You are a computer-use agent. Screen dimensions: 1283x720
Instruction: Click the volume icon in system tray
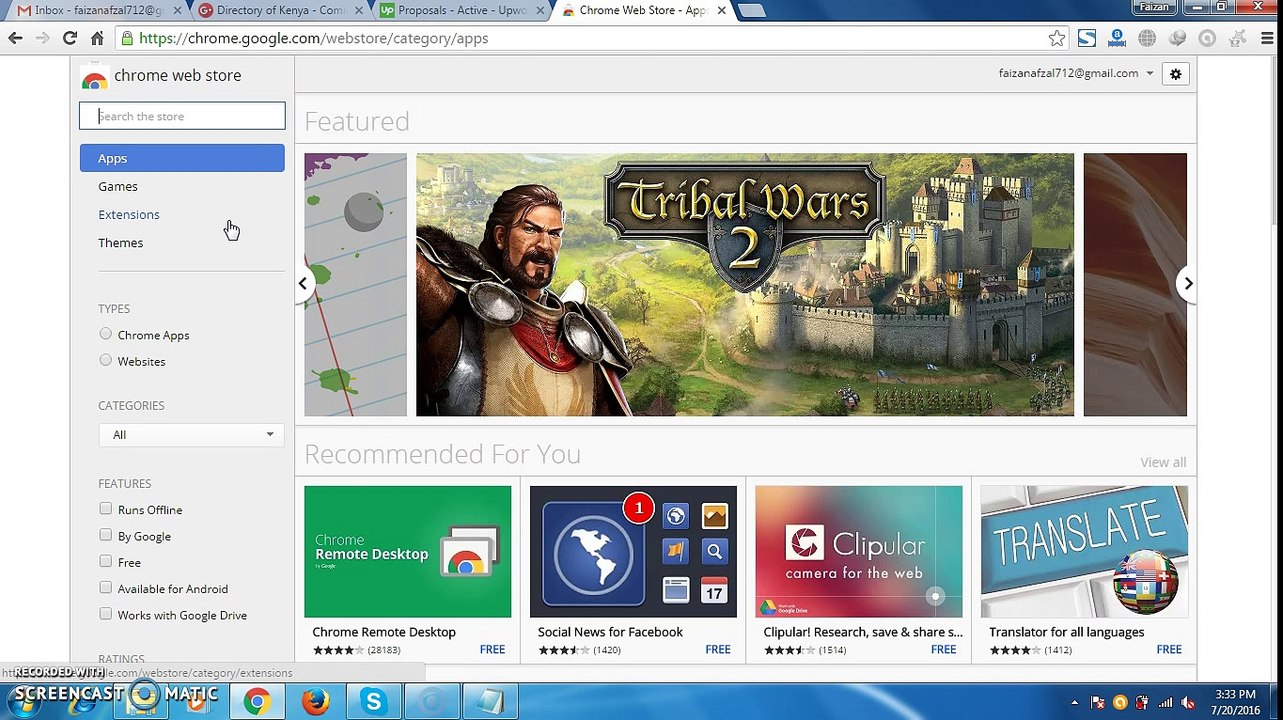(1188, 702)
